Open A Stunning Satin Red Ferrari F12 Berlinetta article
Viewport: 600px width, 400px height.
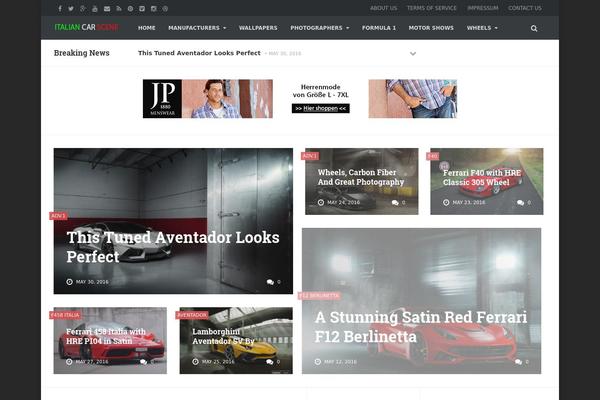[421, 327]
